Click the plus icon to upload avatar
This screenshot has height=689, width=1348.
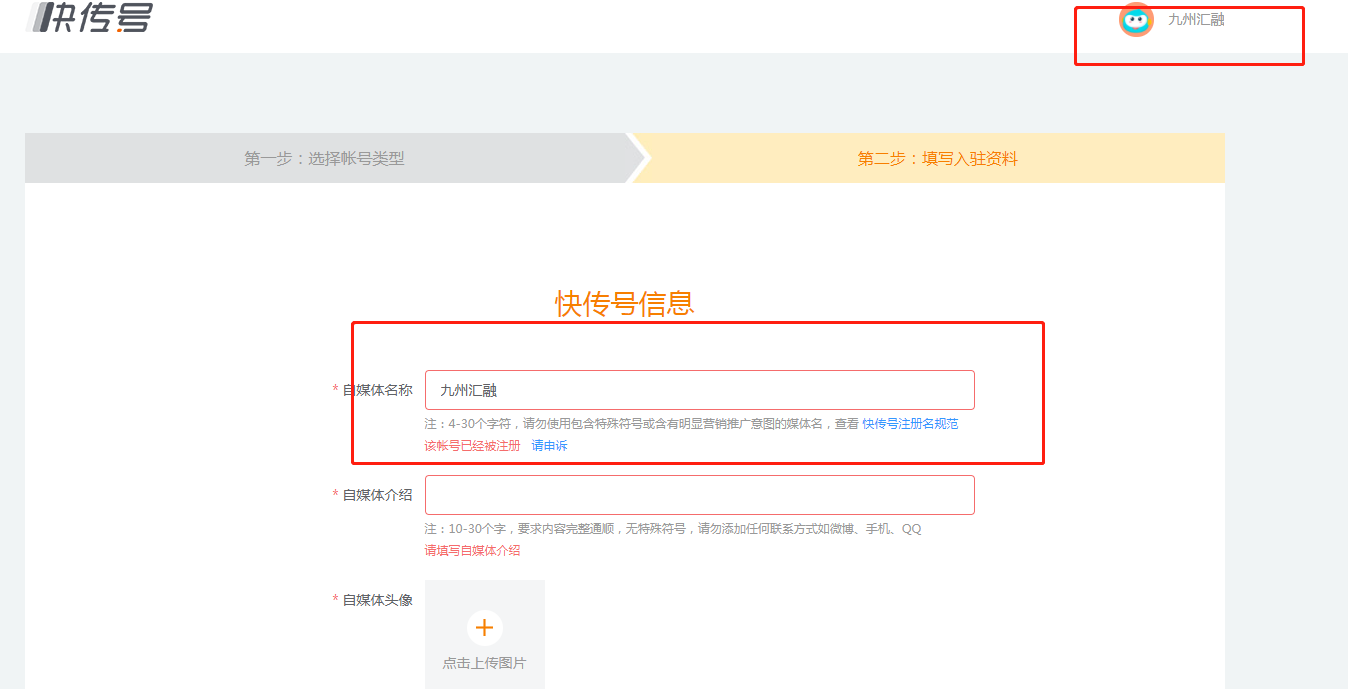[485, 628]
